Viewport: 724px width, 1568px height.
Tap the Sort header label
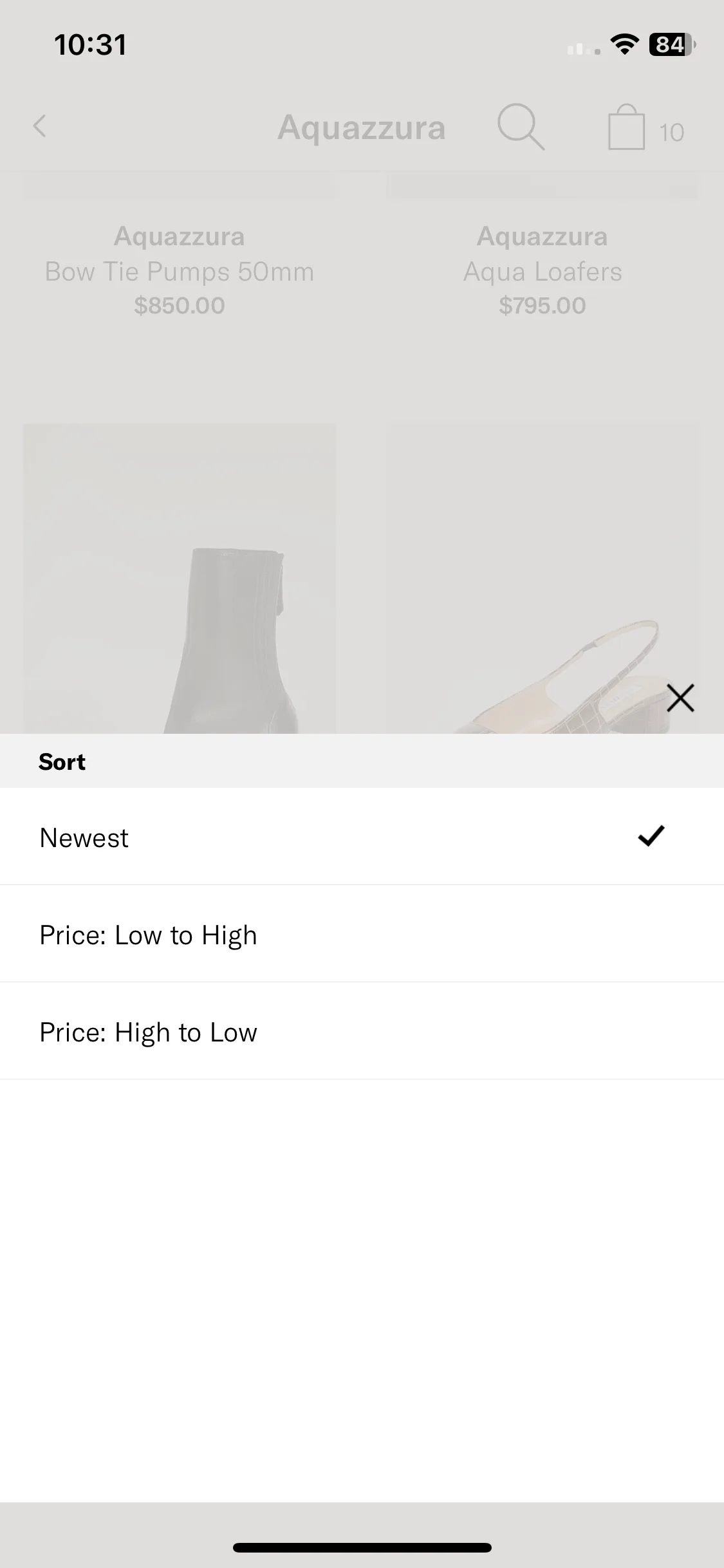point(62,761)
